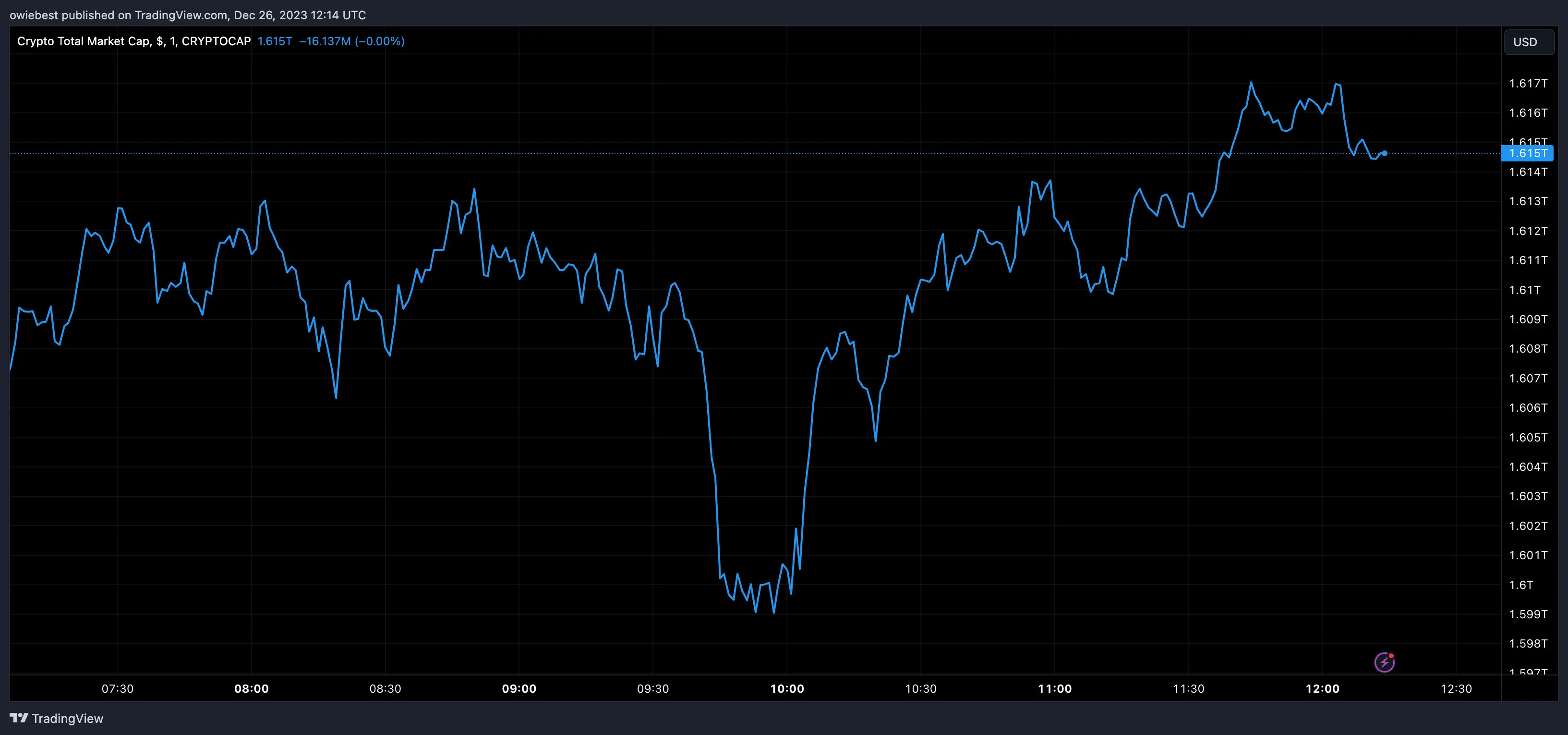Viewport: 1568px width, 735px height.
Task: Click the CRYPTOCAP source label in the legend
Action: (216, 41)
